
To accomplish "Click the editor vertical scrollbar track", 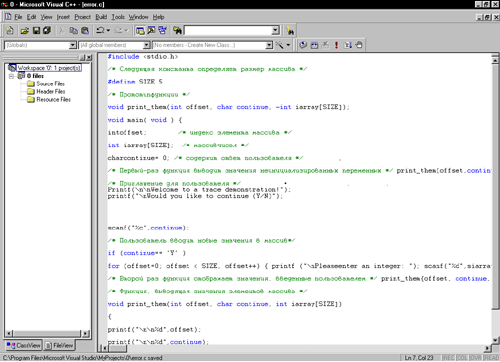I will point(495,322).
